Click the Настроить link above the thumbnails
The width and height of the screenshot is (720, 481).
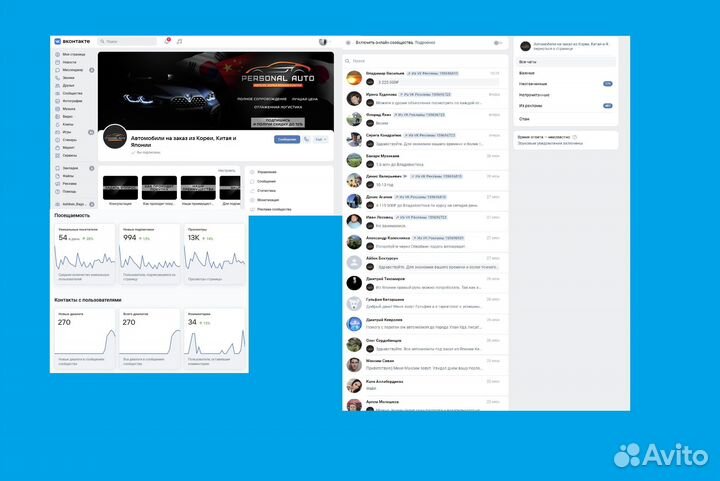click(227, 171)
